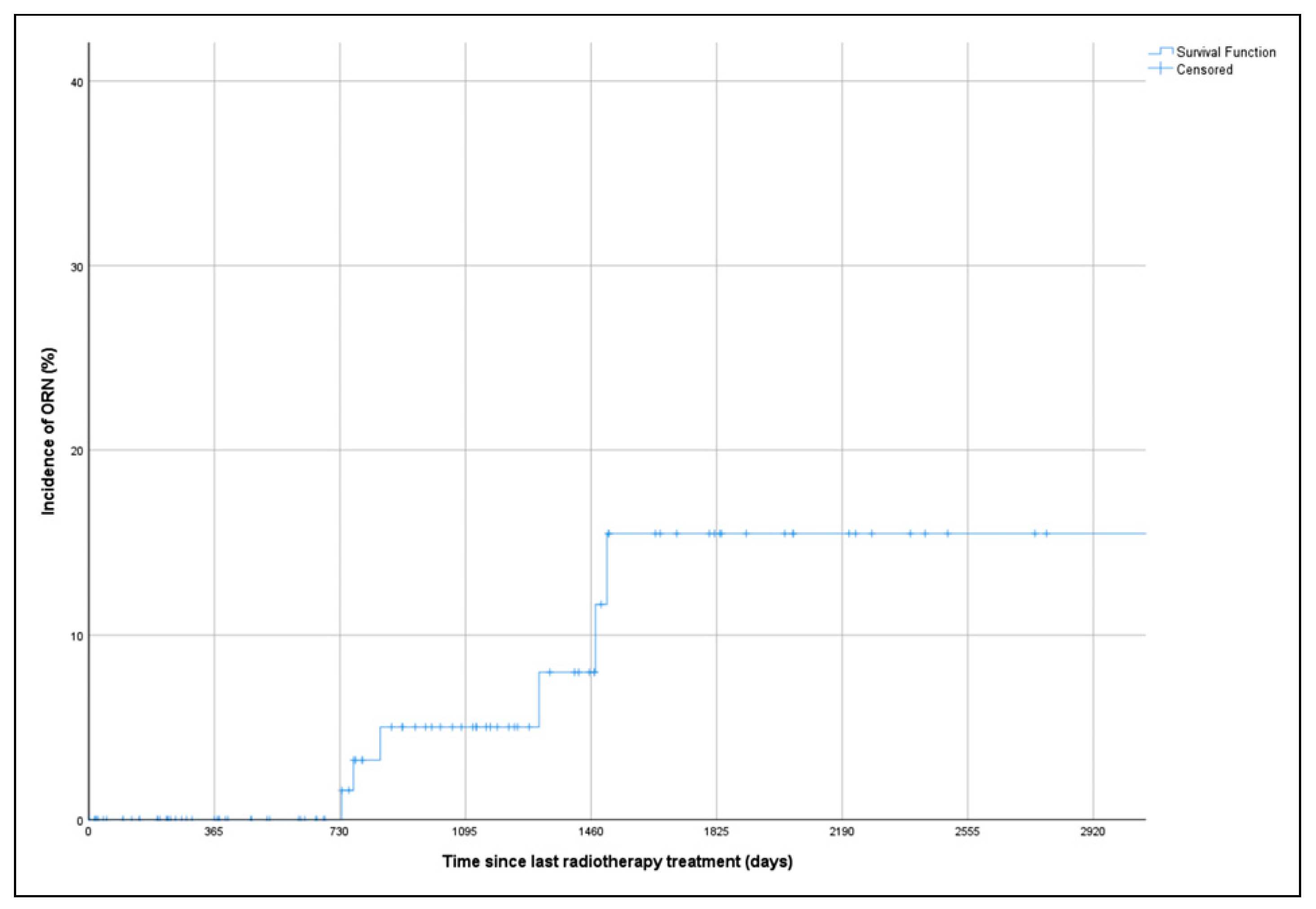1316x909 pixels.
Task: Click x-axis tick label 2920
Action: point(1092,832)
